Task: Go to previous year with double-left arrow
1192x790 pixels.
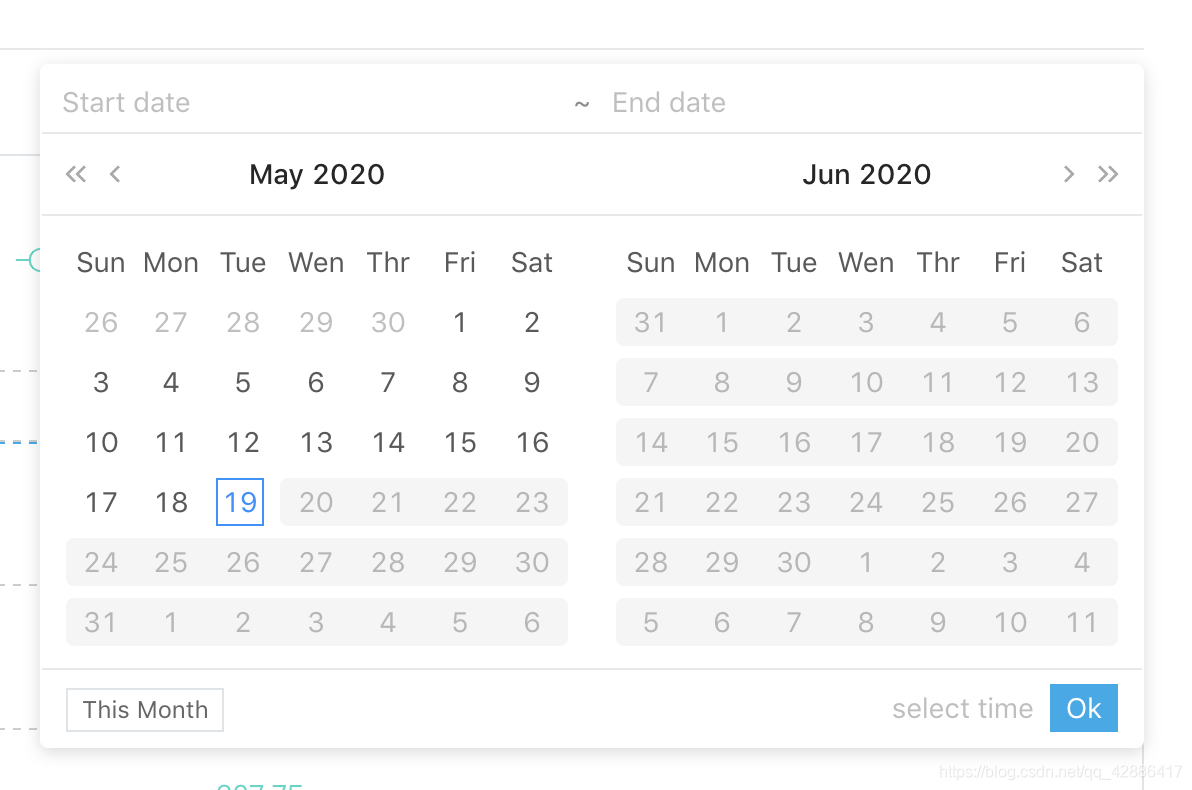Action: tap(76, 175)
